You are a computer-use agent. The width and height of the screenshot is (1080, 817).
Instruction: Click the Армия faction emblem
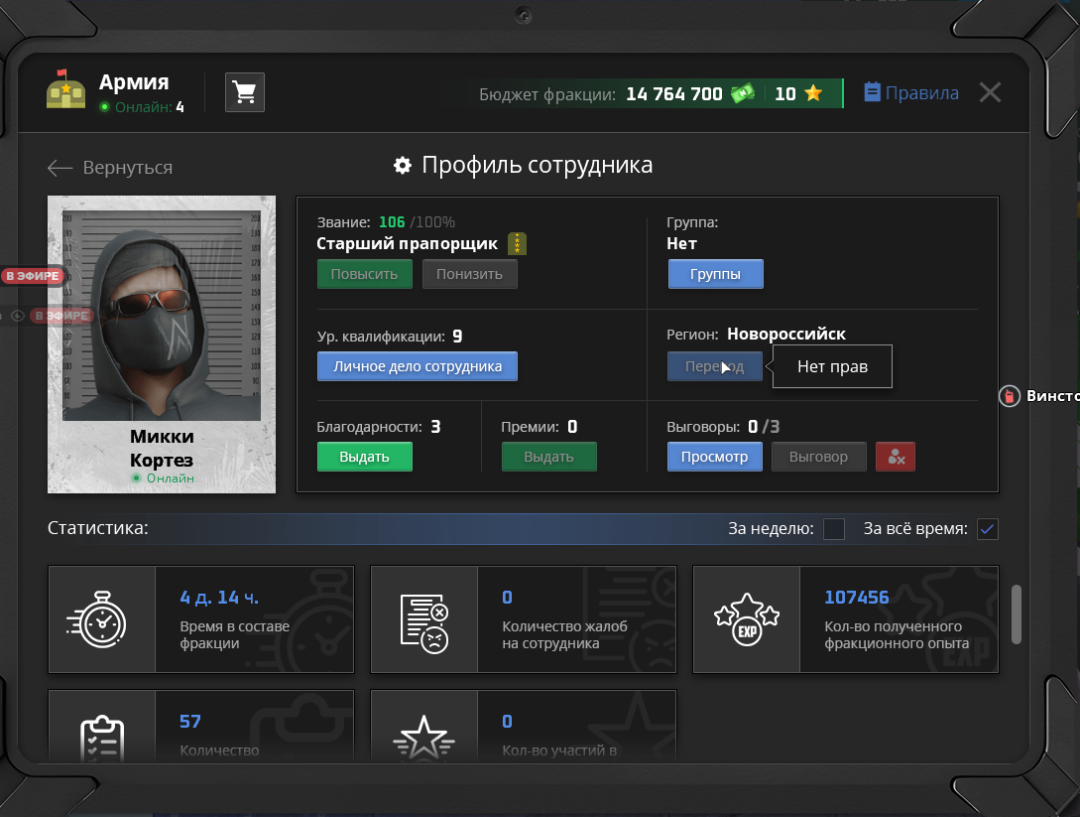(x=65, y=91)
